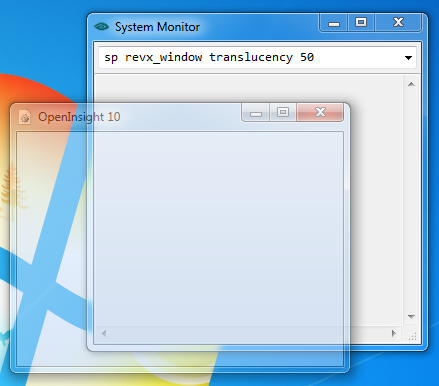The height and width of the screenshot is (386, 439).
Task: Click the OpenInsight 10 title bar
Action: (x=127, y=117)
